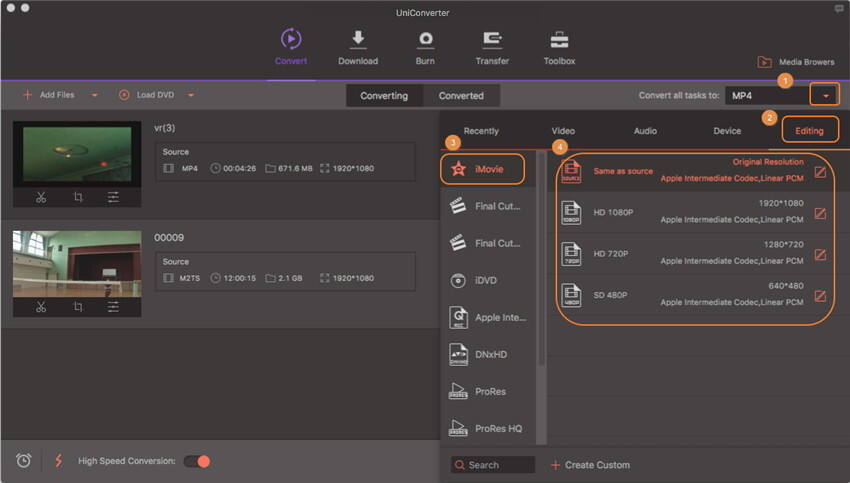Click the Load DVD button
The height and width of the screenshot is (483, 850).
click(146, 95)
